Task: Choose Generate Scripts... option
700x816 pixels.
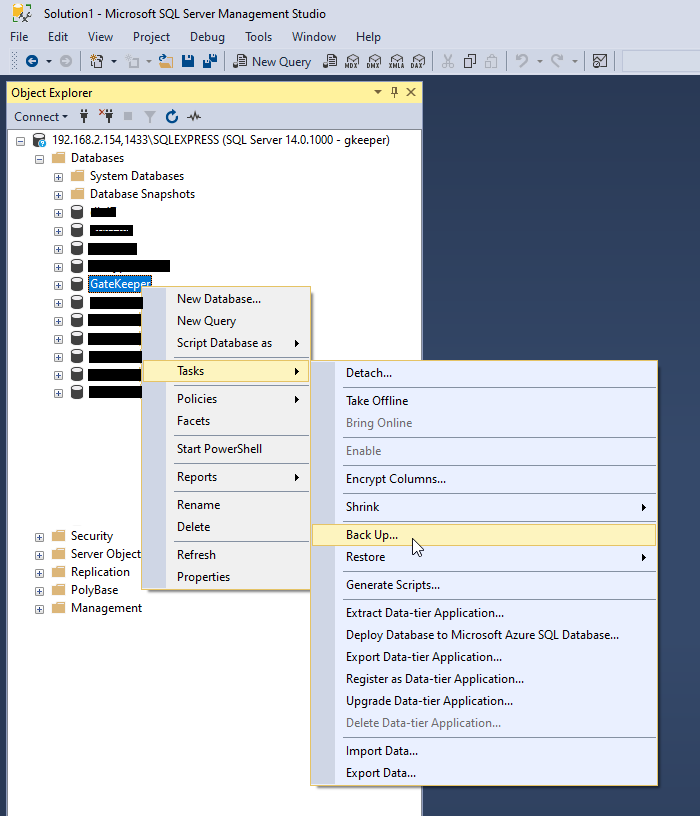Action: [484, 585]
